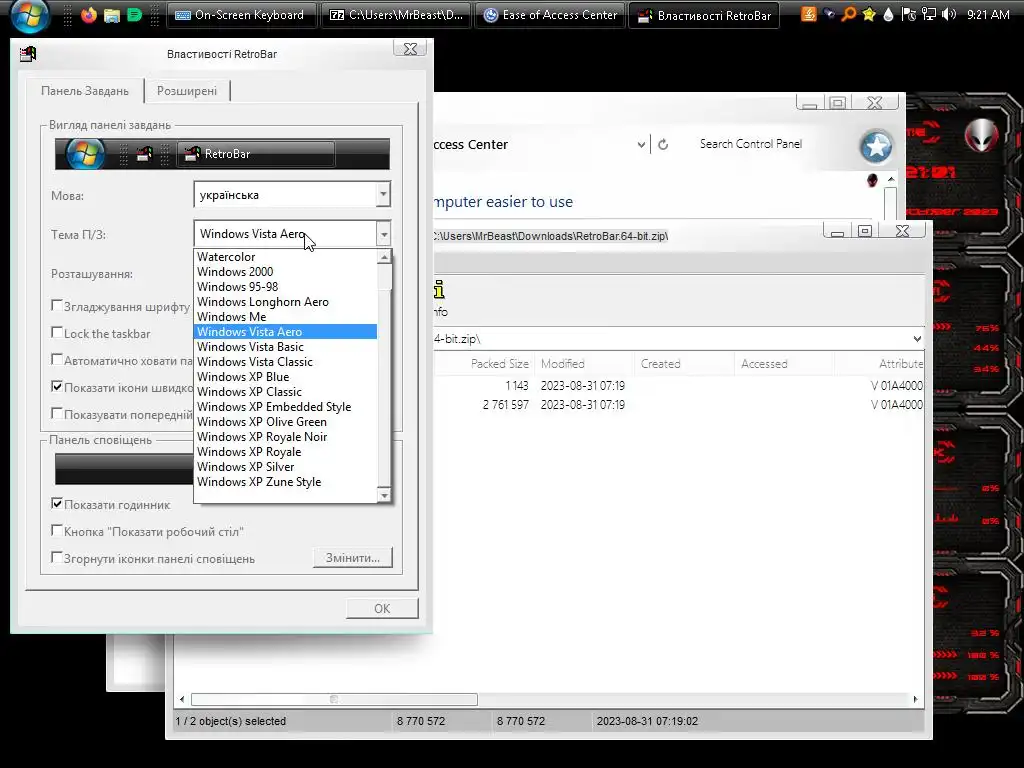
Task: Select Windows XP Royale Noir theme
Action: pos(285,437)
